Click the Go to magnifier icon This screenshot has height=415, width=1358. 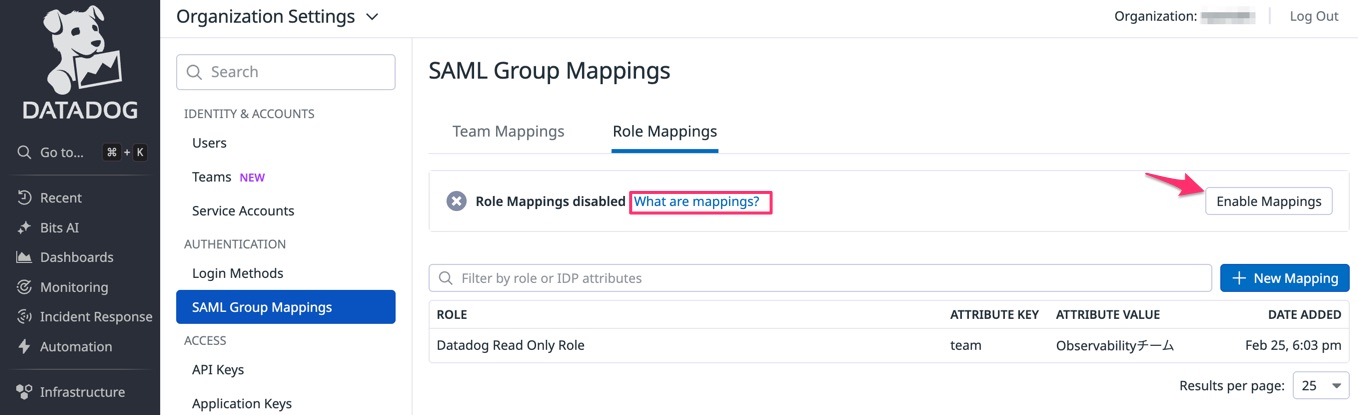point(25,153)
